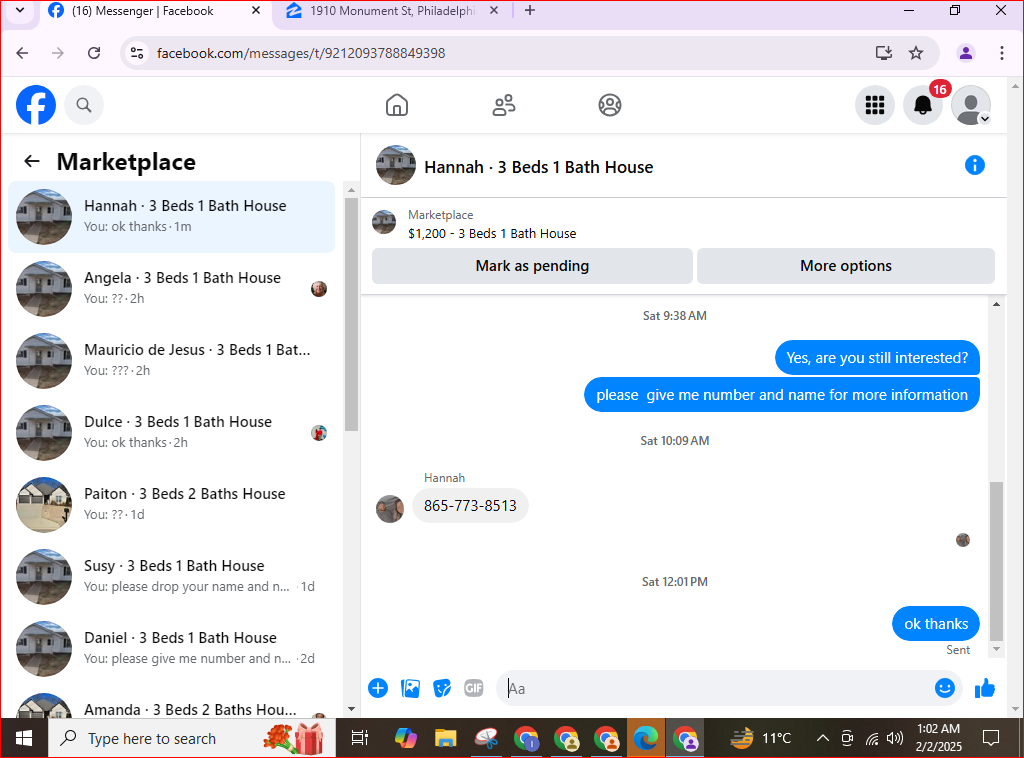This screenshot has height=758, width=1024.
Task: Open more actions plus icon in composer
Action: [x=378, y=687]
